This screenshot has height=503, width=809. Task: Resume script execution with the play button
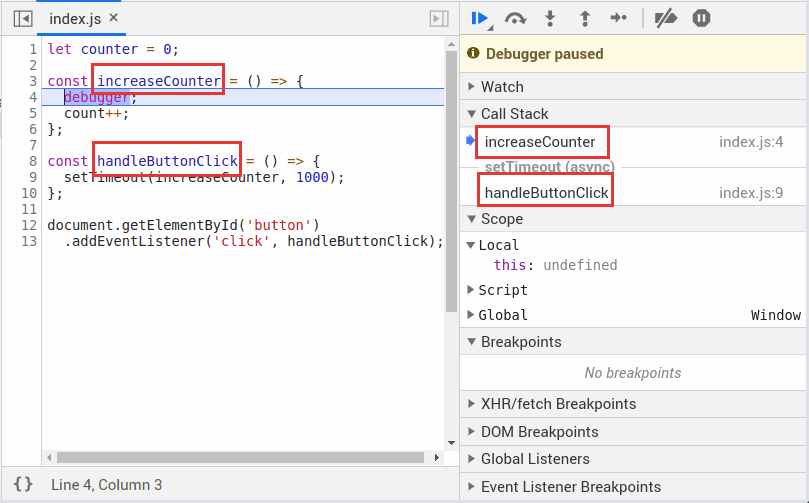click(480, 18)
